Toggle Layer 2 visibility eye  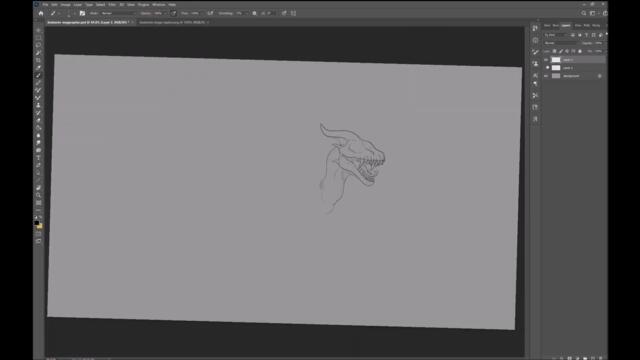547,68
